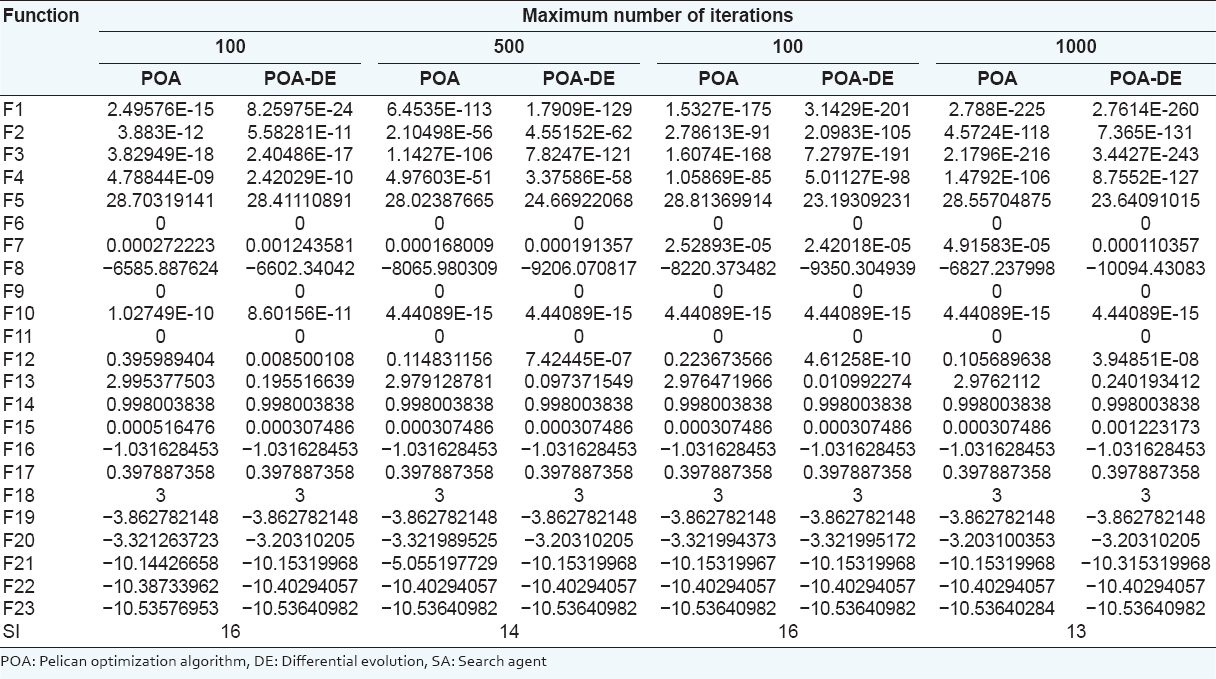This screenshot has width=1216, height=679.
Task: Click the SI value 14
Action: click(x=509, y=632)
